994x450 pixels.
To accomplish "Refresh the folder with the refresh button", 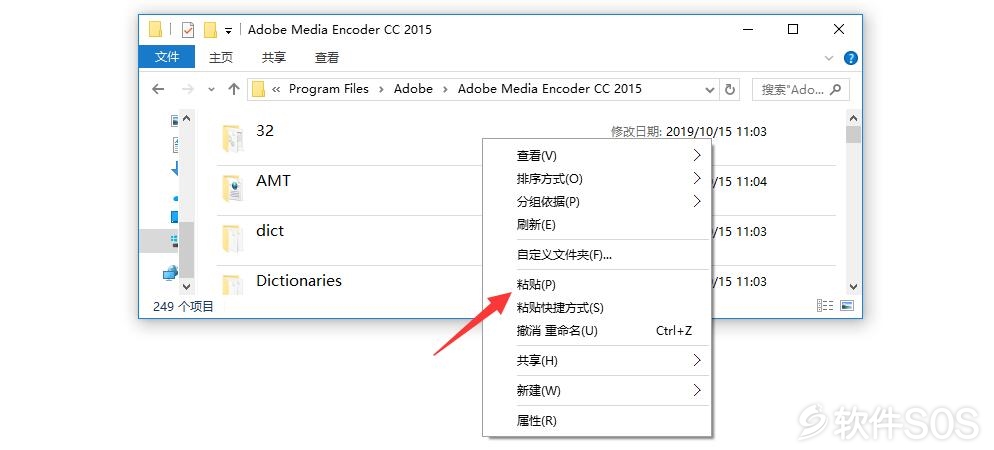I will (x=730, y=89).
